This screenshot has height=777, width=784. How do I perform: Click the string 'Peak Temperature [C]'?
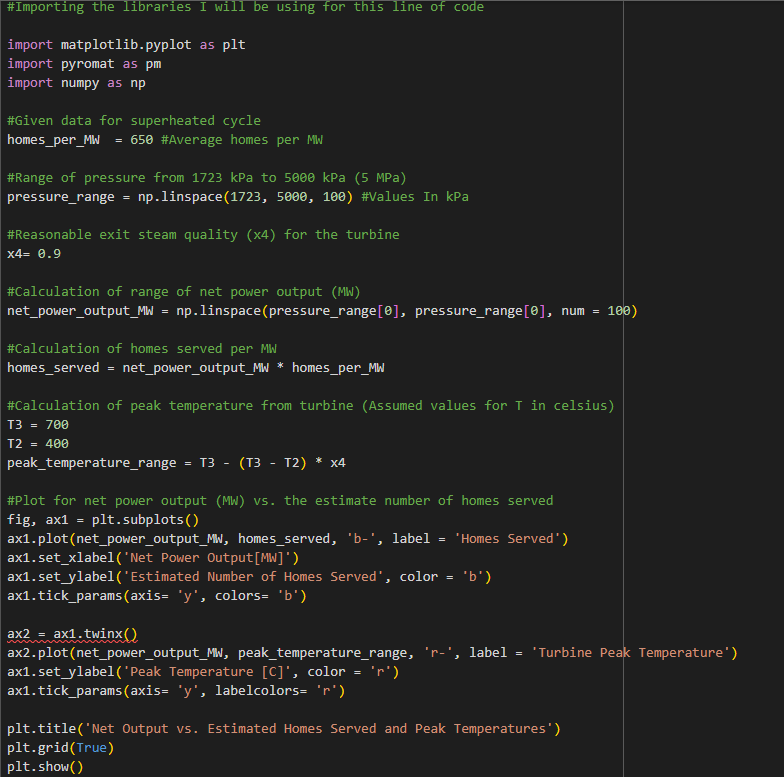click(x=207, y=672)
